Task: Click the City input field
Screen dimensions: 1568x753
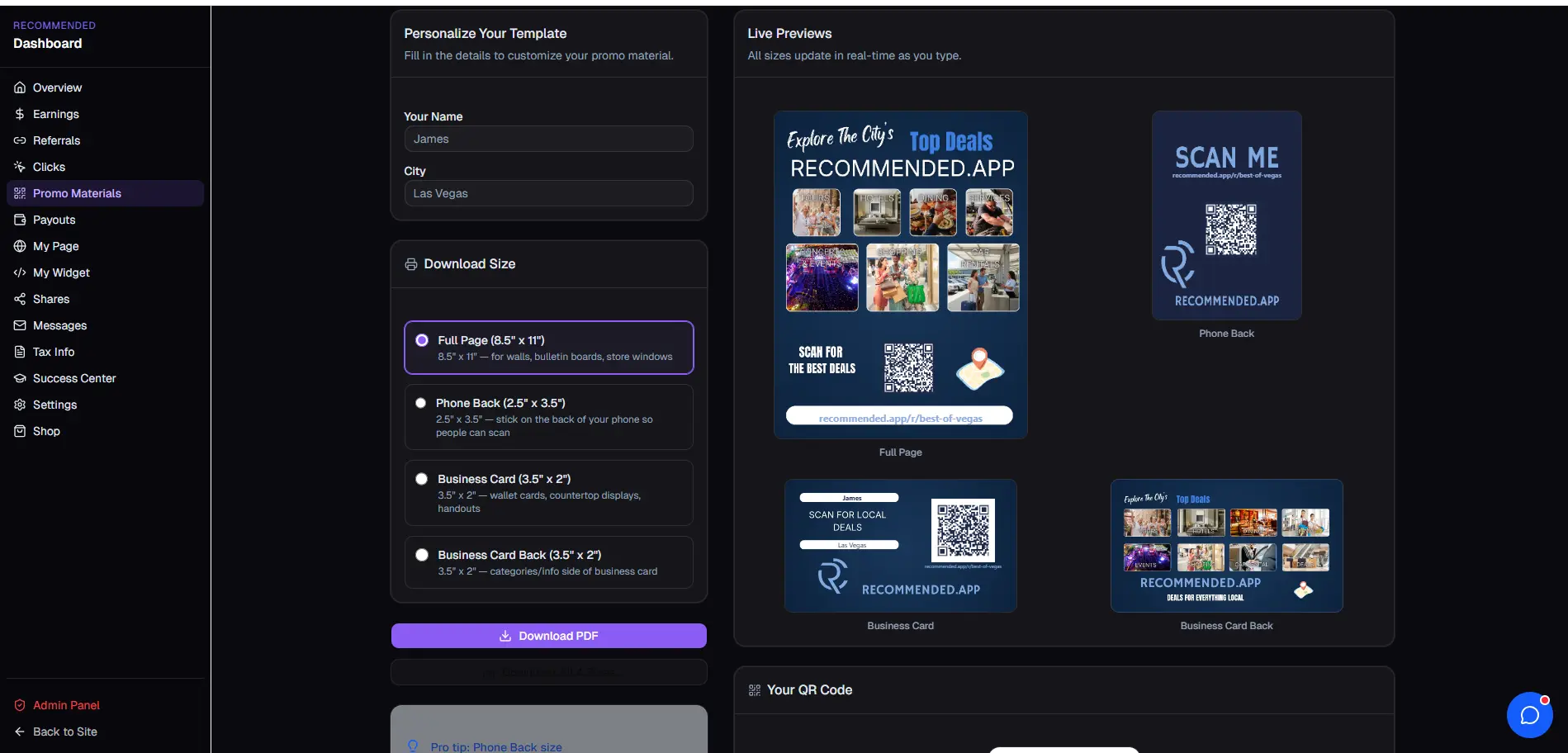Action: pos(549,193)
